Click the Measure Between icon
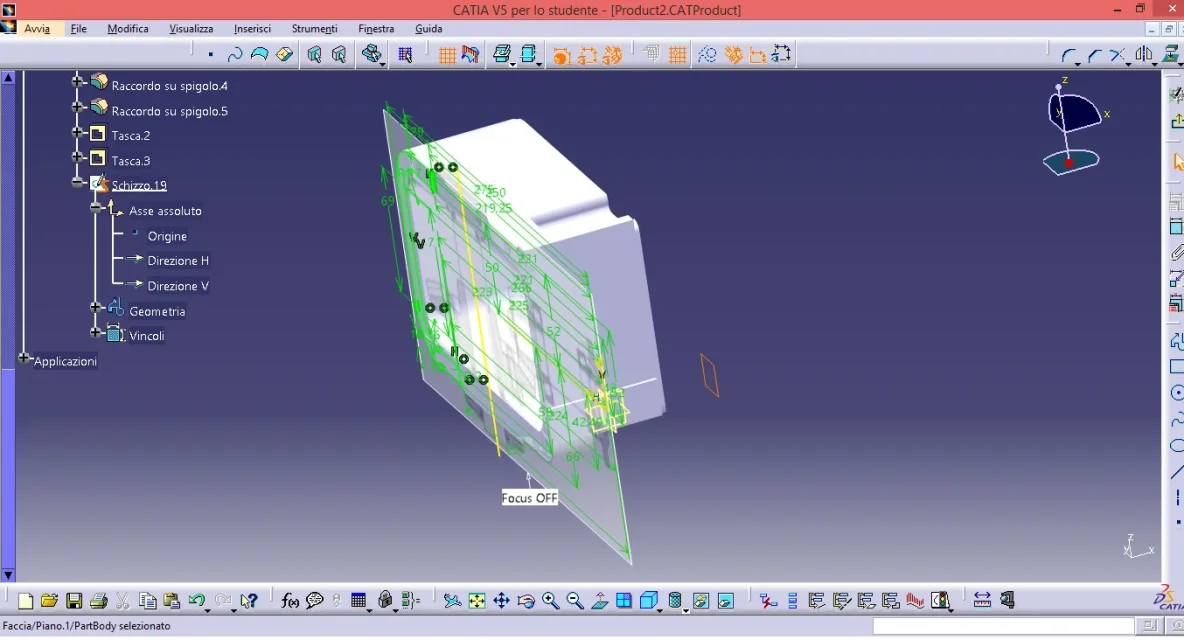Screen dimensions: 1184x640 [x=982, y=601]
